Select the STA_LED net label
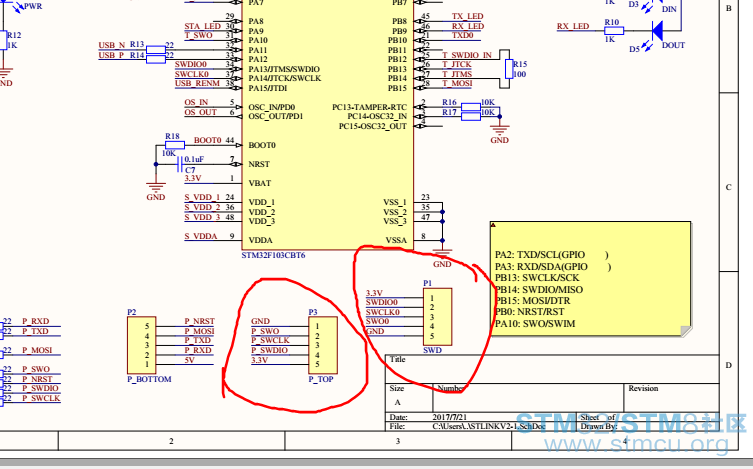Image resolution: width=753 pixels, height=469 pixels. 203,26
